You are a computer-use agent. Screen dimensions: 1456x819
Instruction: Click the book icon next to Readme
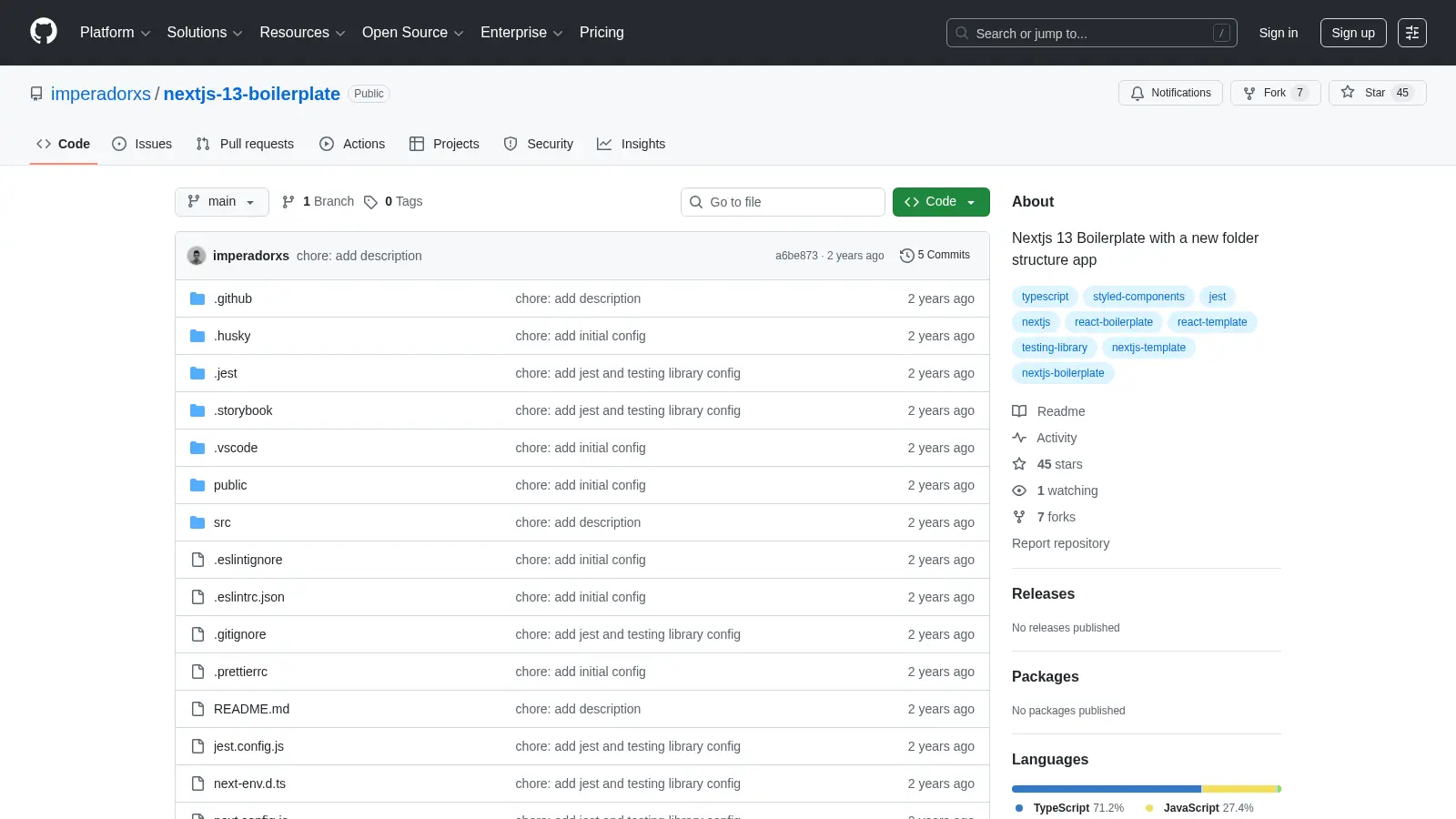[1019, 411]
